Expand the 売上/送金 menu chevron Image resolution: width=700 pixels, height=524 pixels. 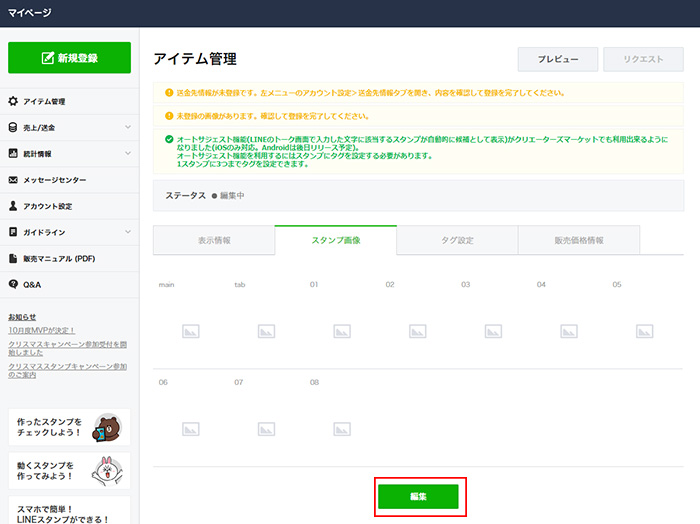pos(128,128)
